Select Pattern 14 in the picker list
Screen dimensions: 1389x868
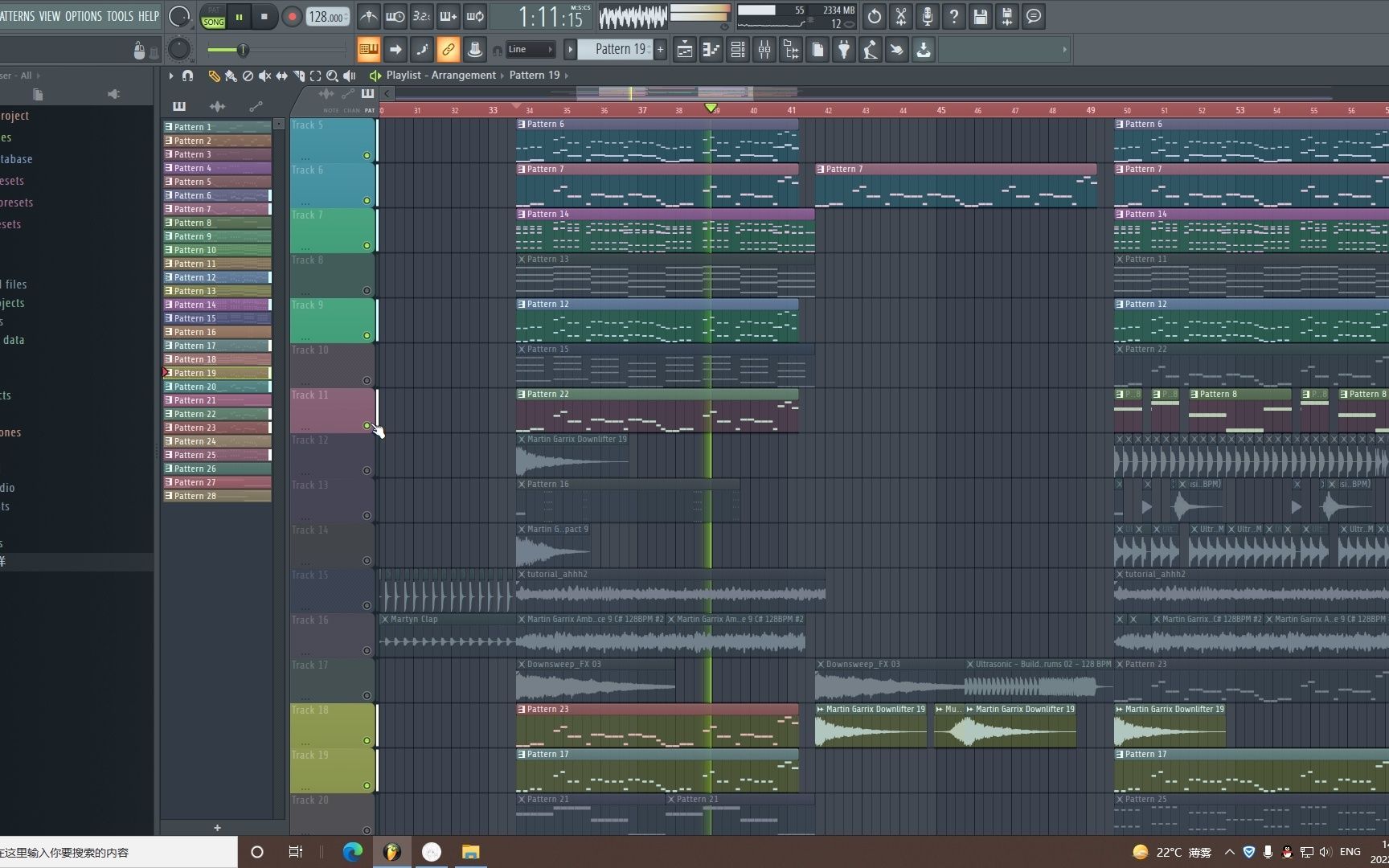(x=218, y=305)
